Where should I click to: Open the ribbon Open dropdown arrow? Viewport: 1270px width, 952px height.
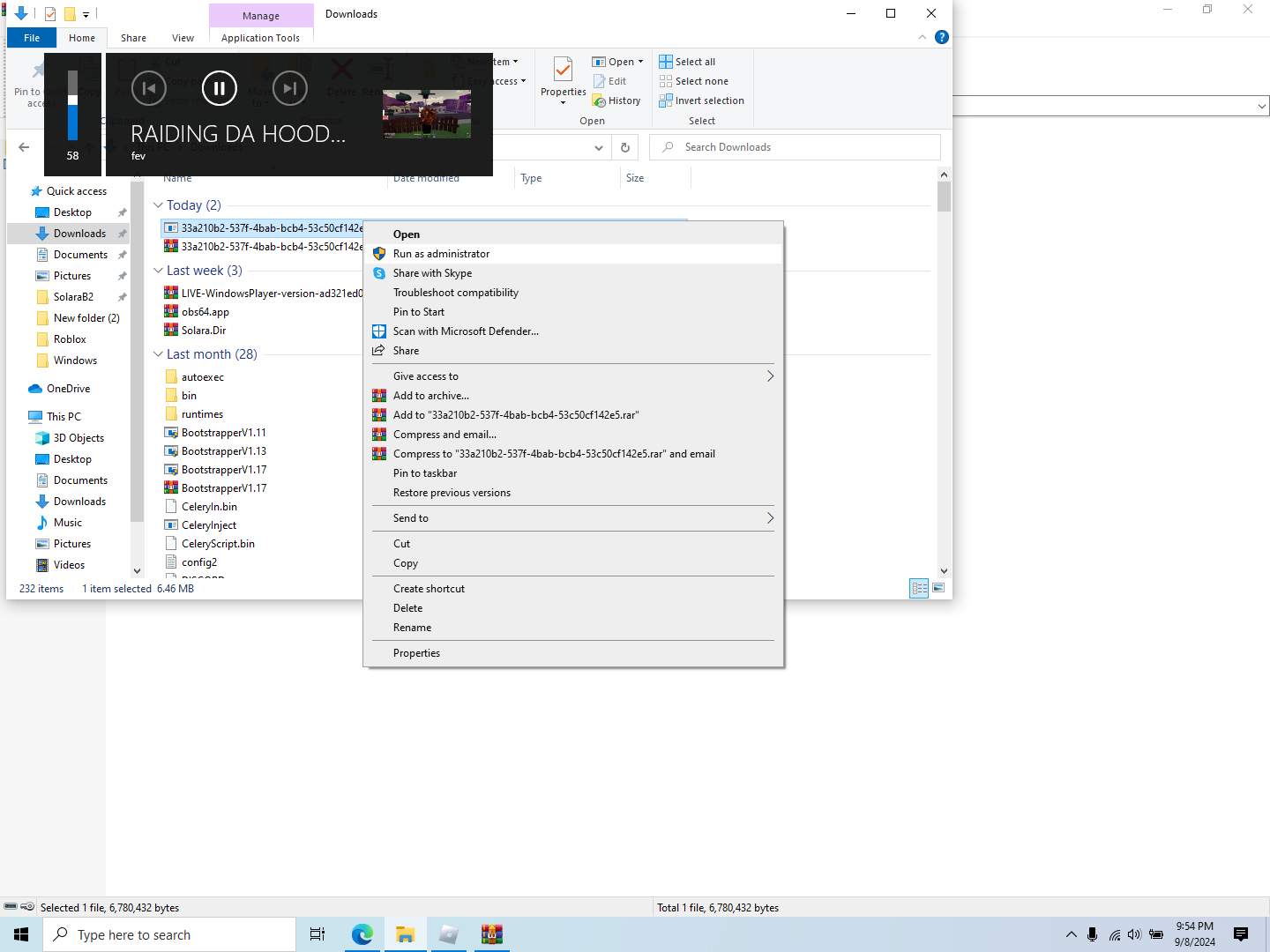[x=640, y=62]
